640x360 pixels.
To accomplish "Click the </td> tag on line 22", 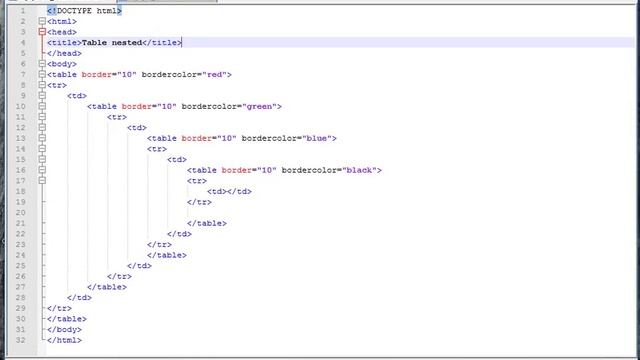I will coord(179,233).
